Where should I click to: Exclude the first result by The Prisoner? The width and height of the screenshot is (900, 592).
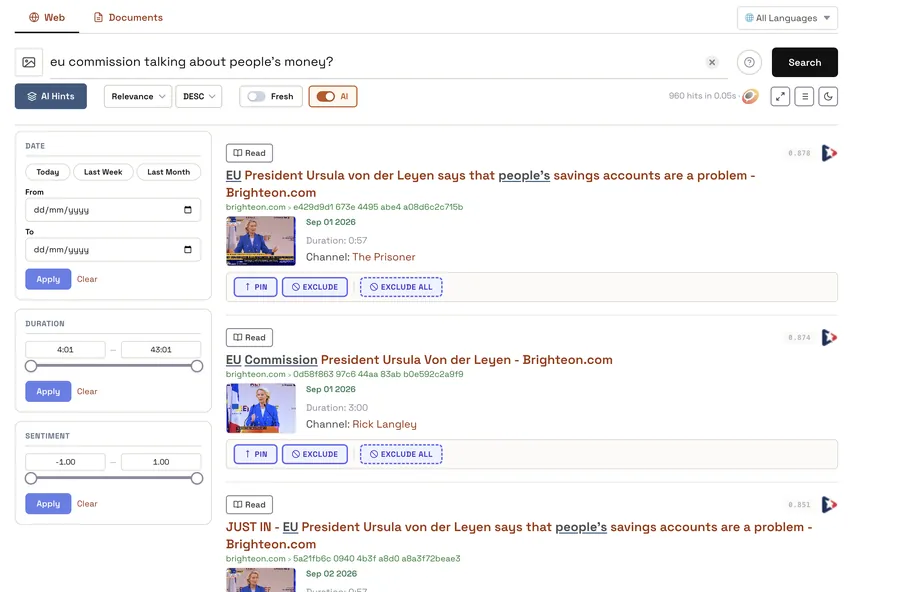315,287
